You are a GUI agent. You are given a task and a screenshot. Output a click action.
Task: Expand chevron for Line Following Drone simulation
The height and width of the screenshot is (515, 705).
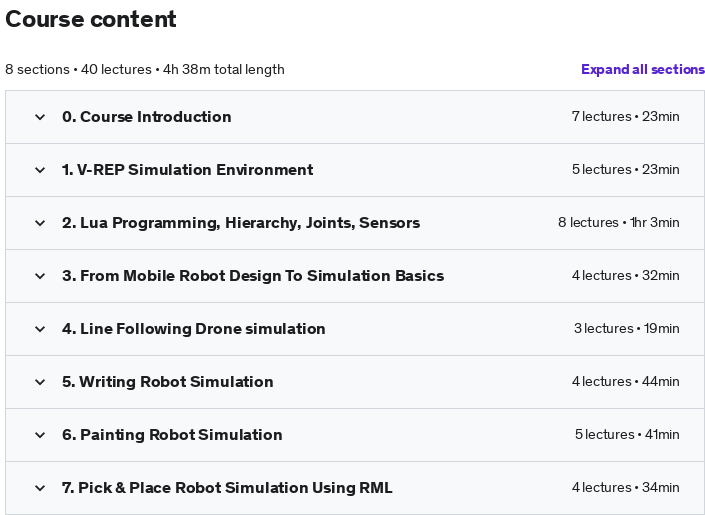tap(40, 329)
